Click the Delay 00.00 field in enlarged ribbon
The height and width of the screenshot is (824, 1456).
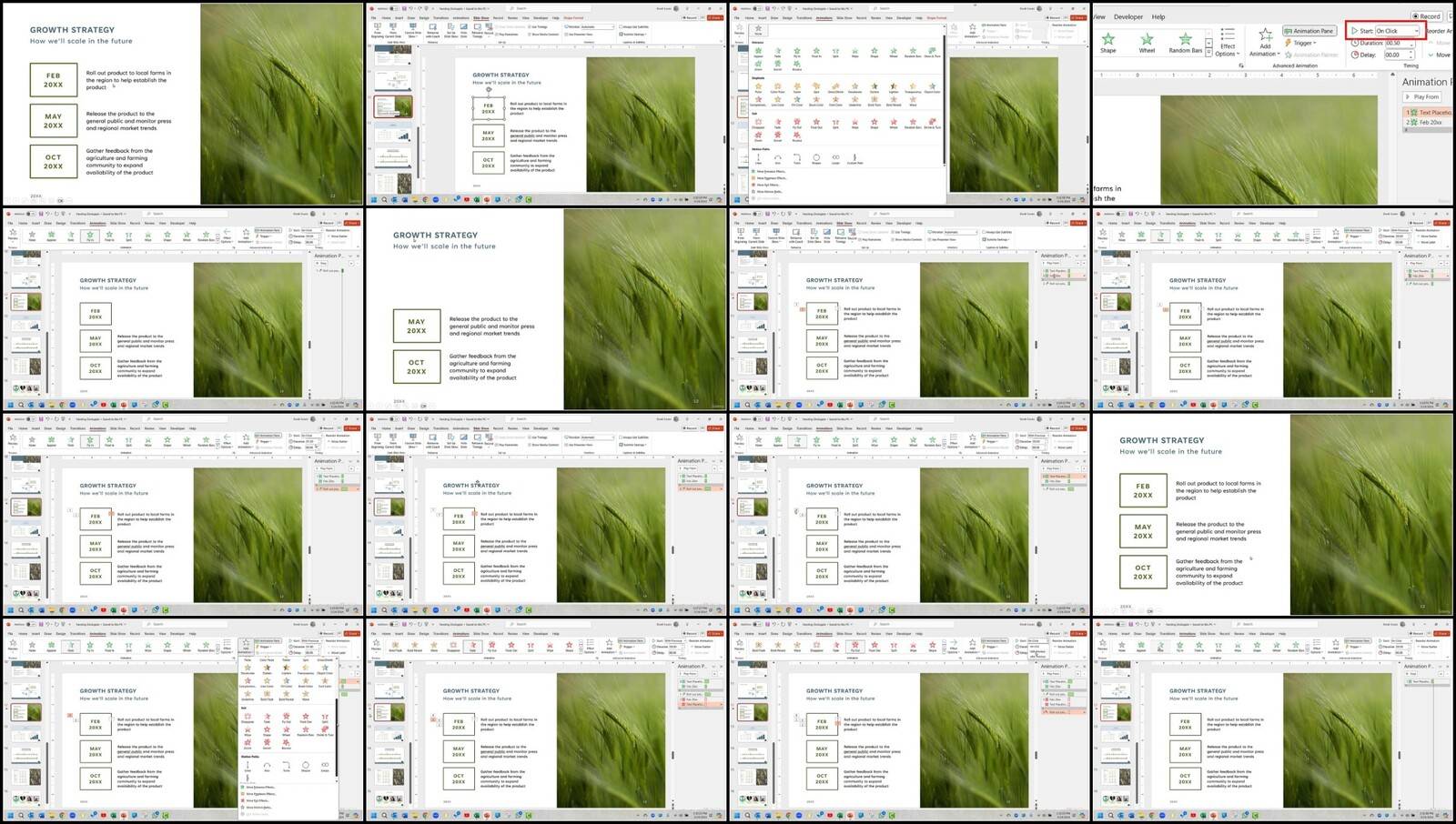[1400, 55]
